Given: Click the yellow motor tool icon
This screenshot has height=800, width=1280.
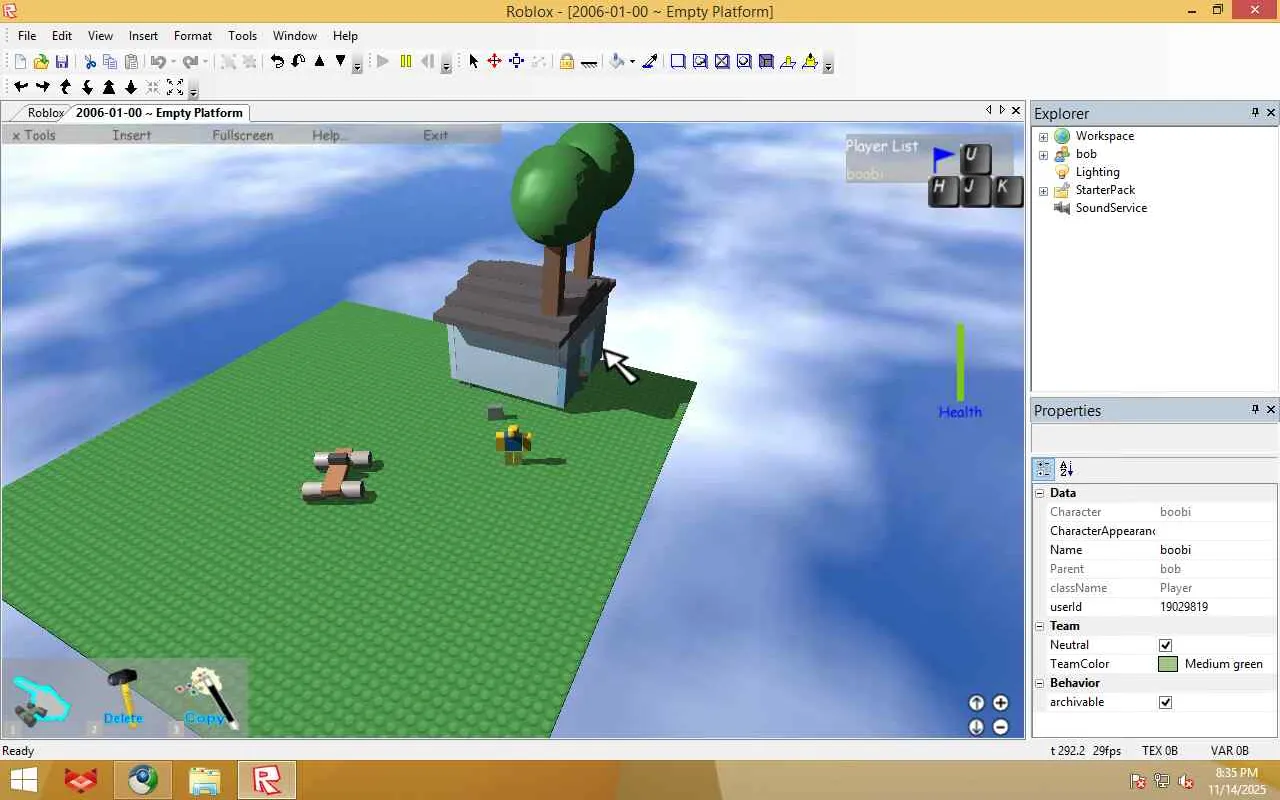Looking at the screenshot, I should tap(809, 62).
